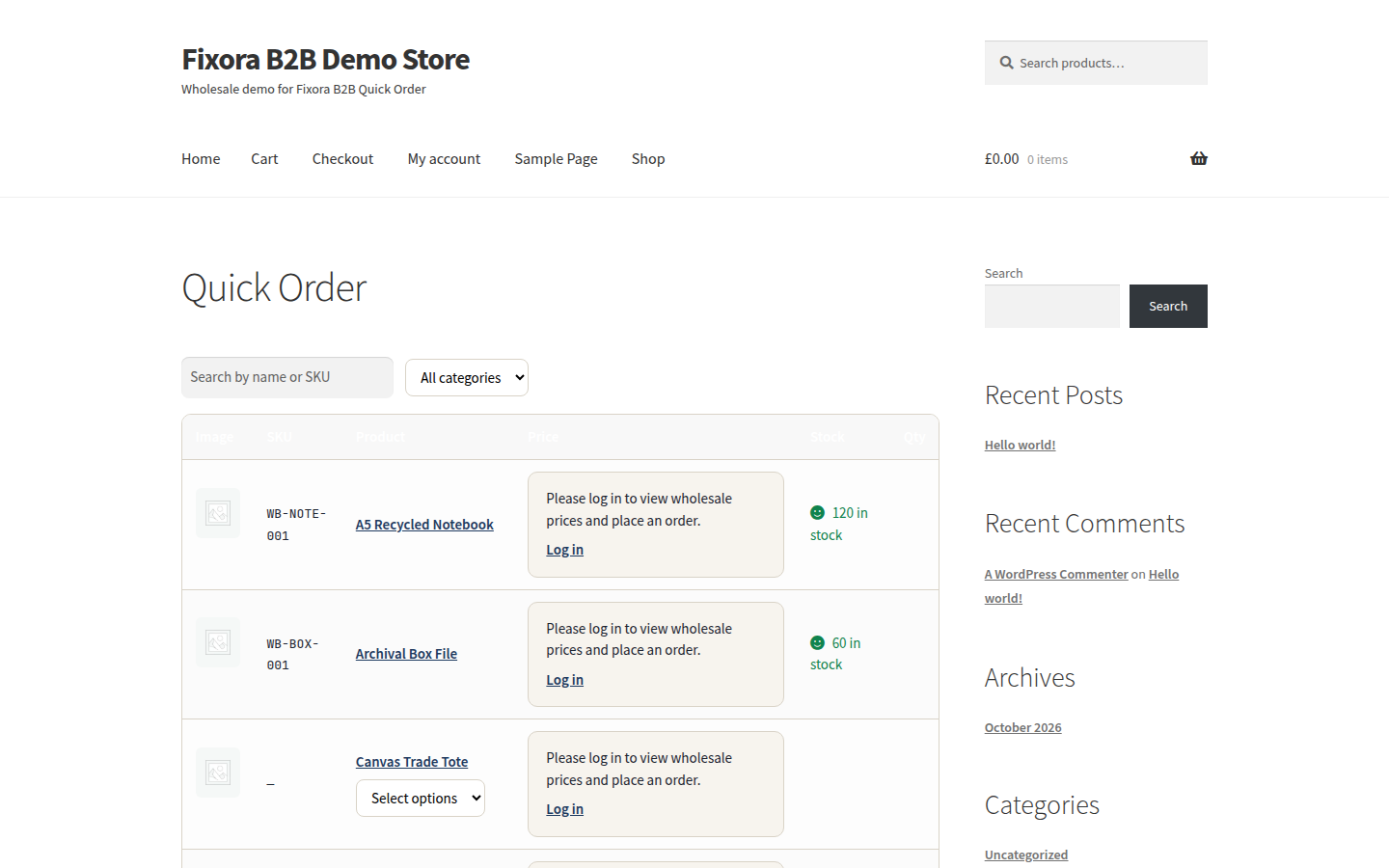This screenshot has height=868, width=1389.
Task: Click the 60 in stock text
Action: (x=835, y=654)
